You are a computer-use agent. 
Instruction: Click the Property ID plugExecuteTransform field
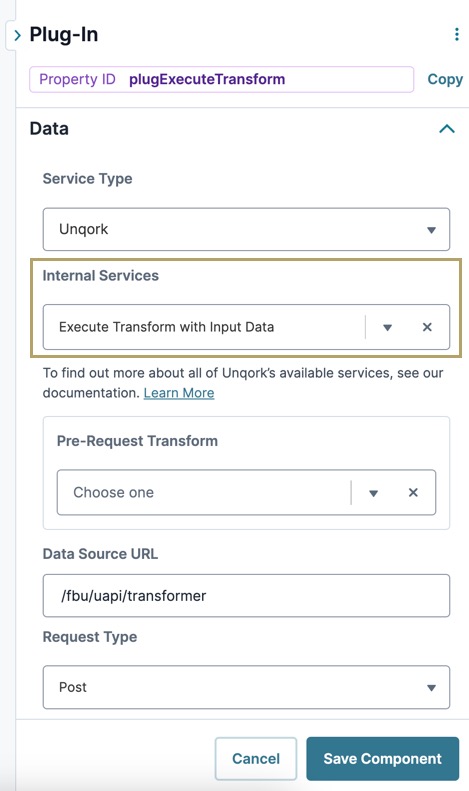[221, 79]
